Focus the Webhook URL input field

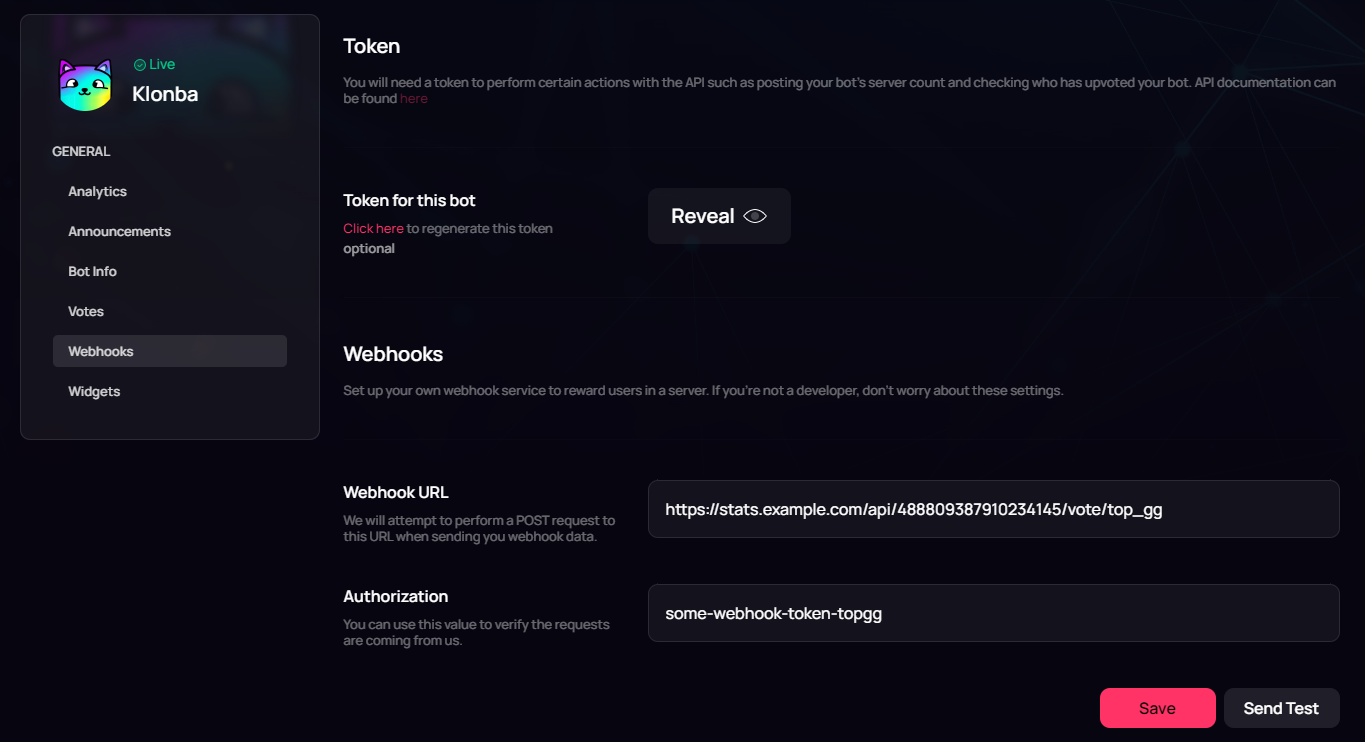(993, 509)
